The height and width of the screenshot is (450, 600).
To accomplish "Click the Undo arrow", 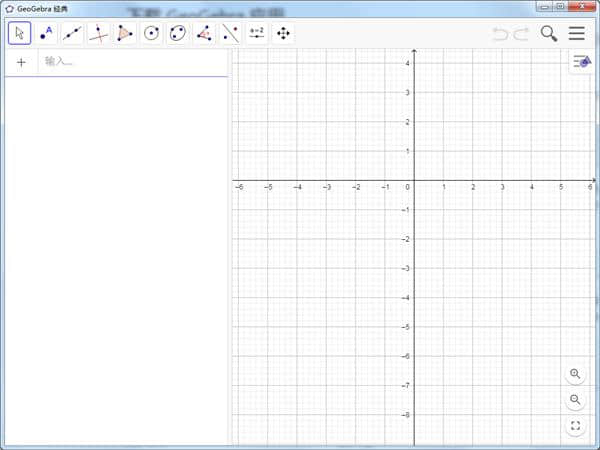I will (500, 34).
